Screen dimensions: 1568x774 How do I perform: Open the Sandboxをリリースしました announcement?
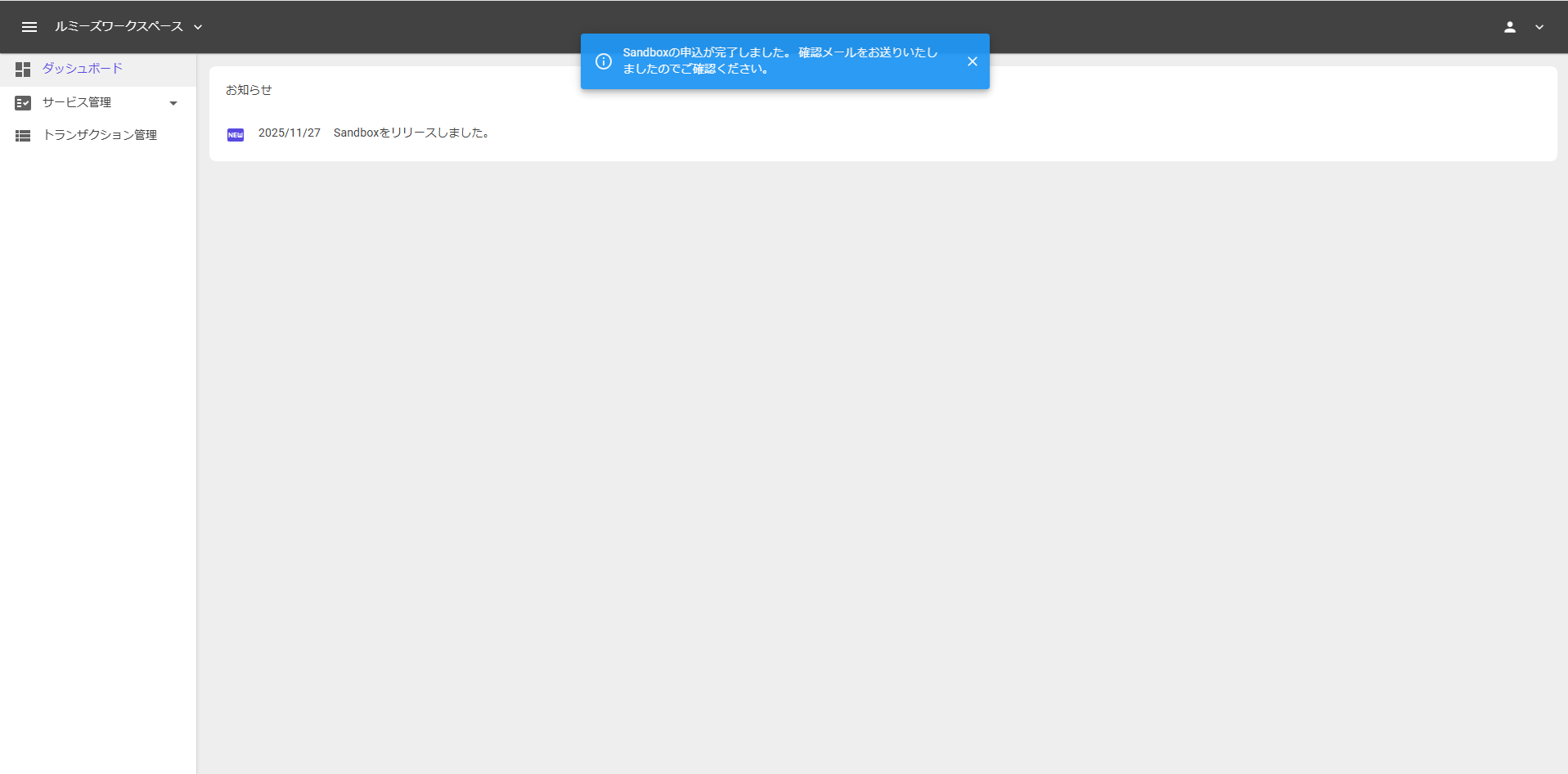coord(411,133)
